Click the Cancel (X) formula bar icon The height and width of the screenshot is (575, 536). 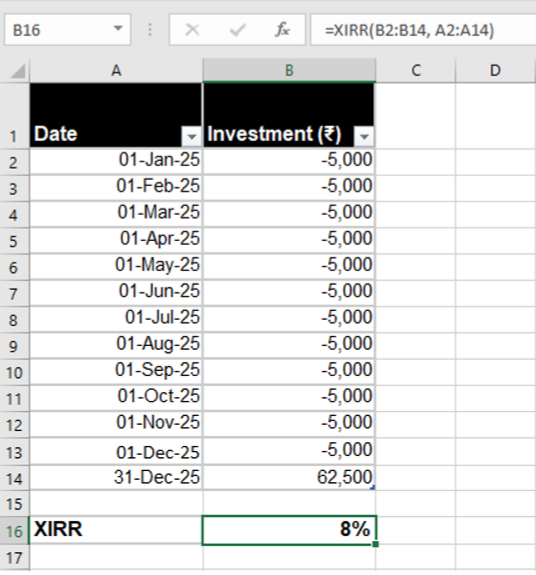point(192,30)
